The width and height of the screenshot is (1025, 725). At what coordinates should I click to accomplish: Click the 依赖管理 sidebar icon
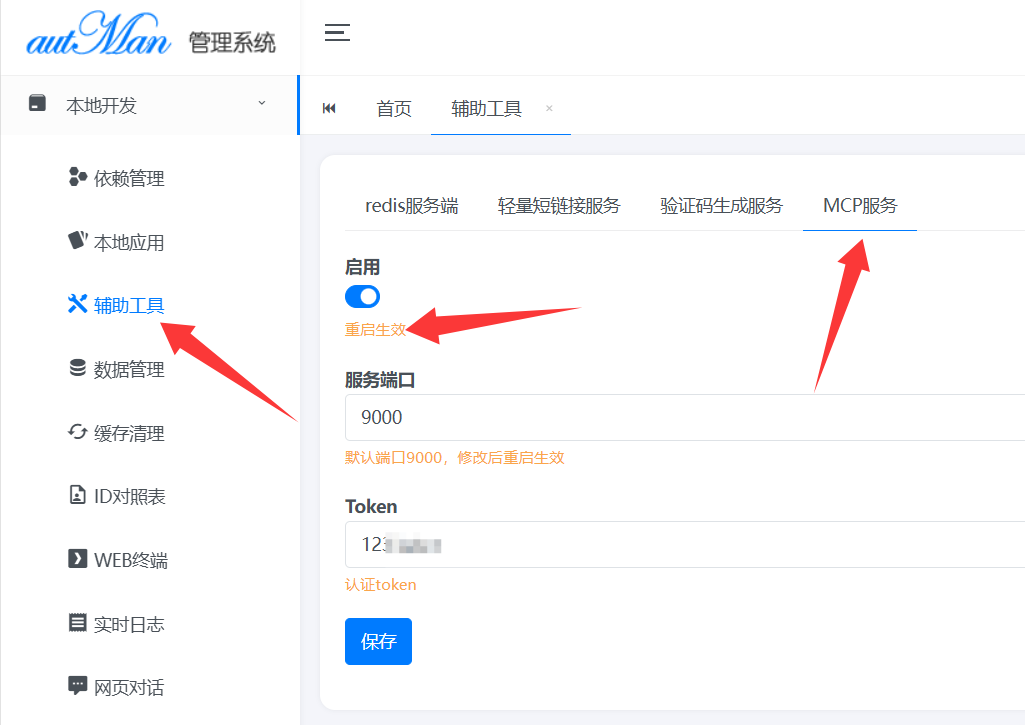pyautogui.click(x=77, y=178)
